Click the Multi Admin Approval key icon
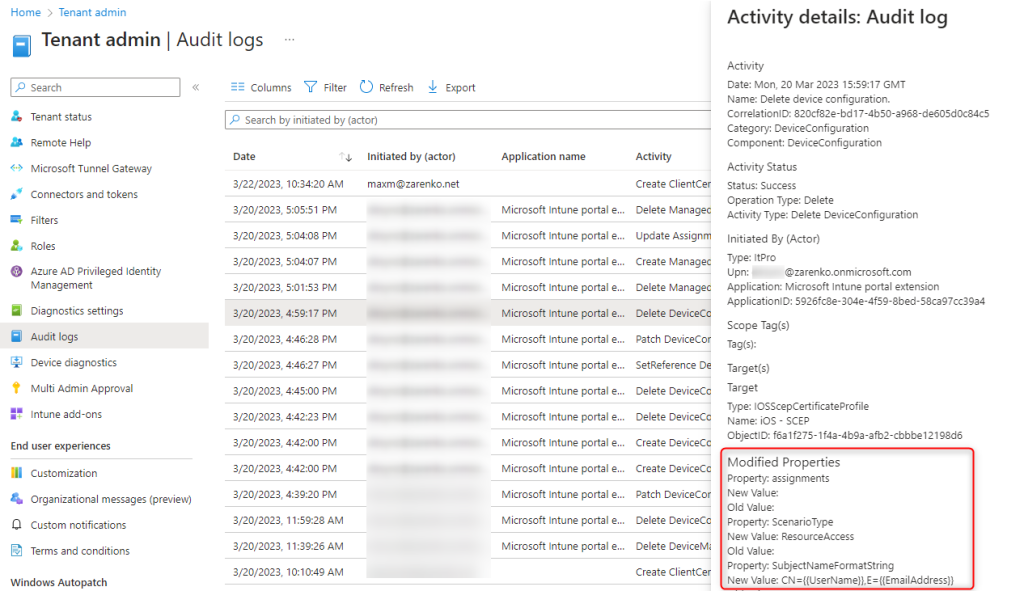The height and width of the screenshot is (591, 1024). click(17, 388)
